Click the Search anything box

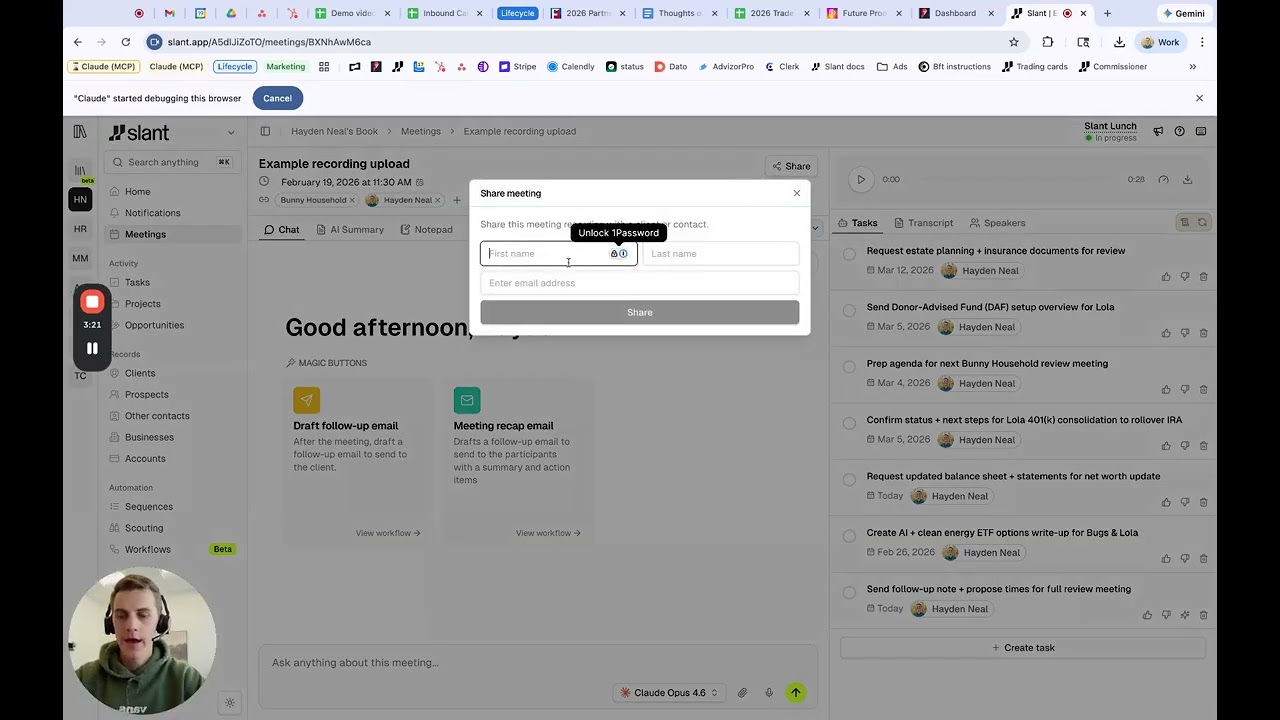(172, 162)
